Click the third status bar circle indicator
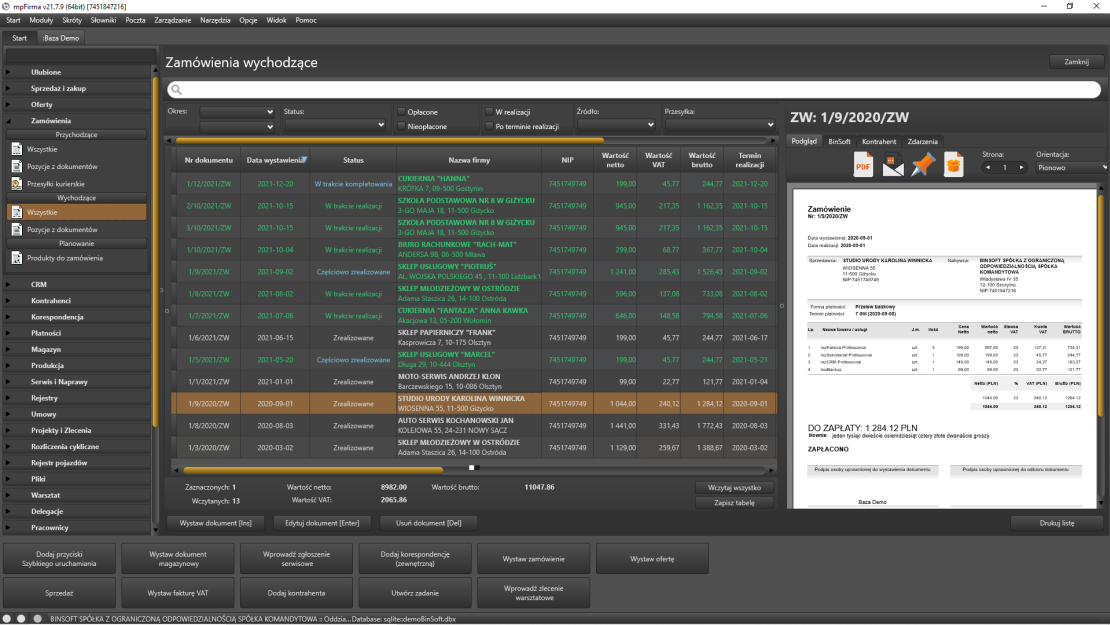Screen dimensions: 1110x625 (x=38, y=618)
